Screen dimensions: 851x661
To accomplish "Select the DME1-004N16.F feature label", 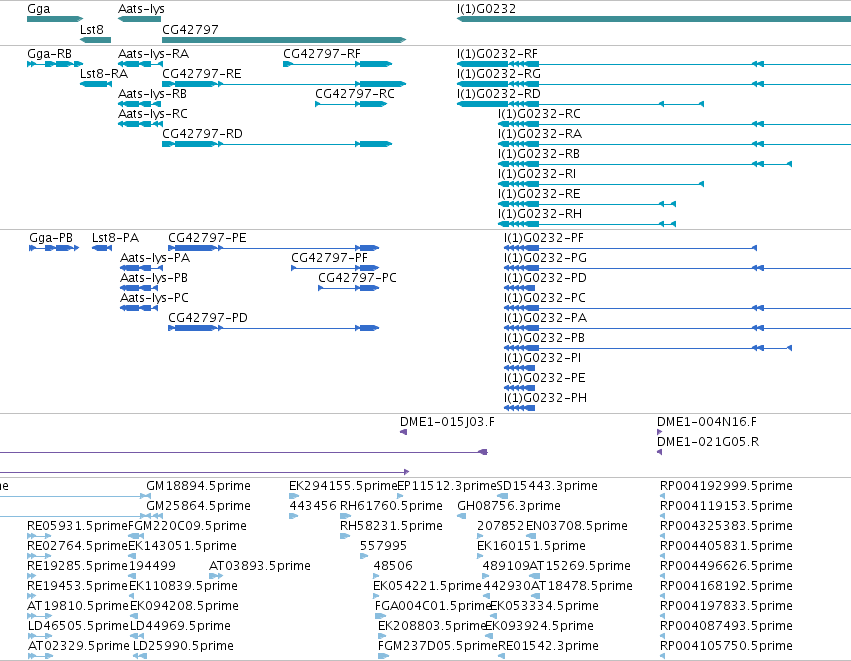I will tap(707, 422).
